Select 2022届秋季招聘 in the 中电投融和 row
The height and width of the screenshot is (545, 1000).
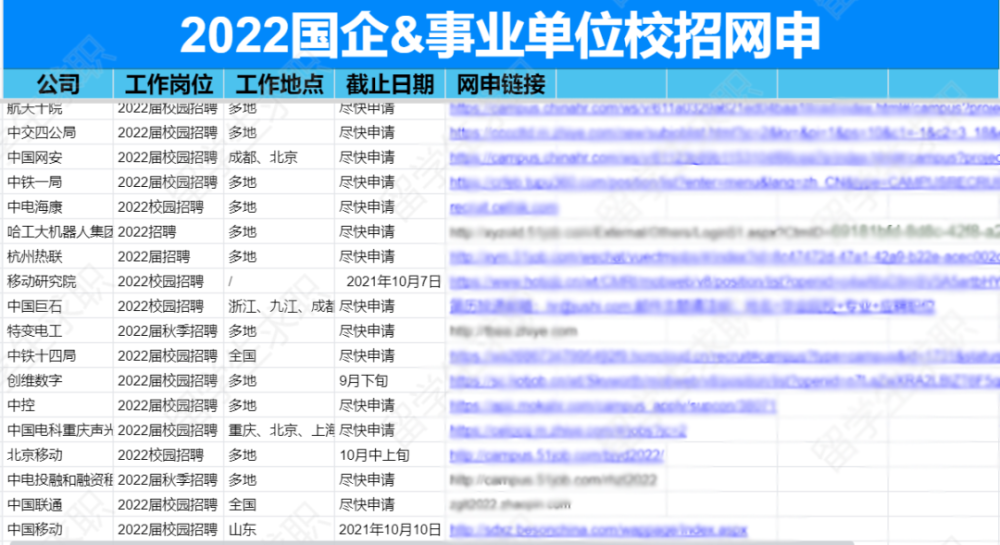click(168, 481)
